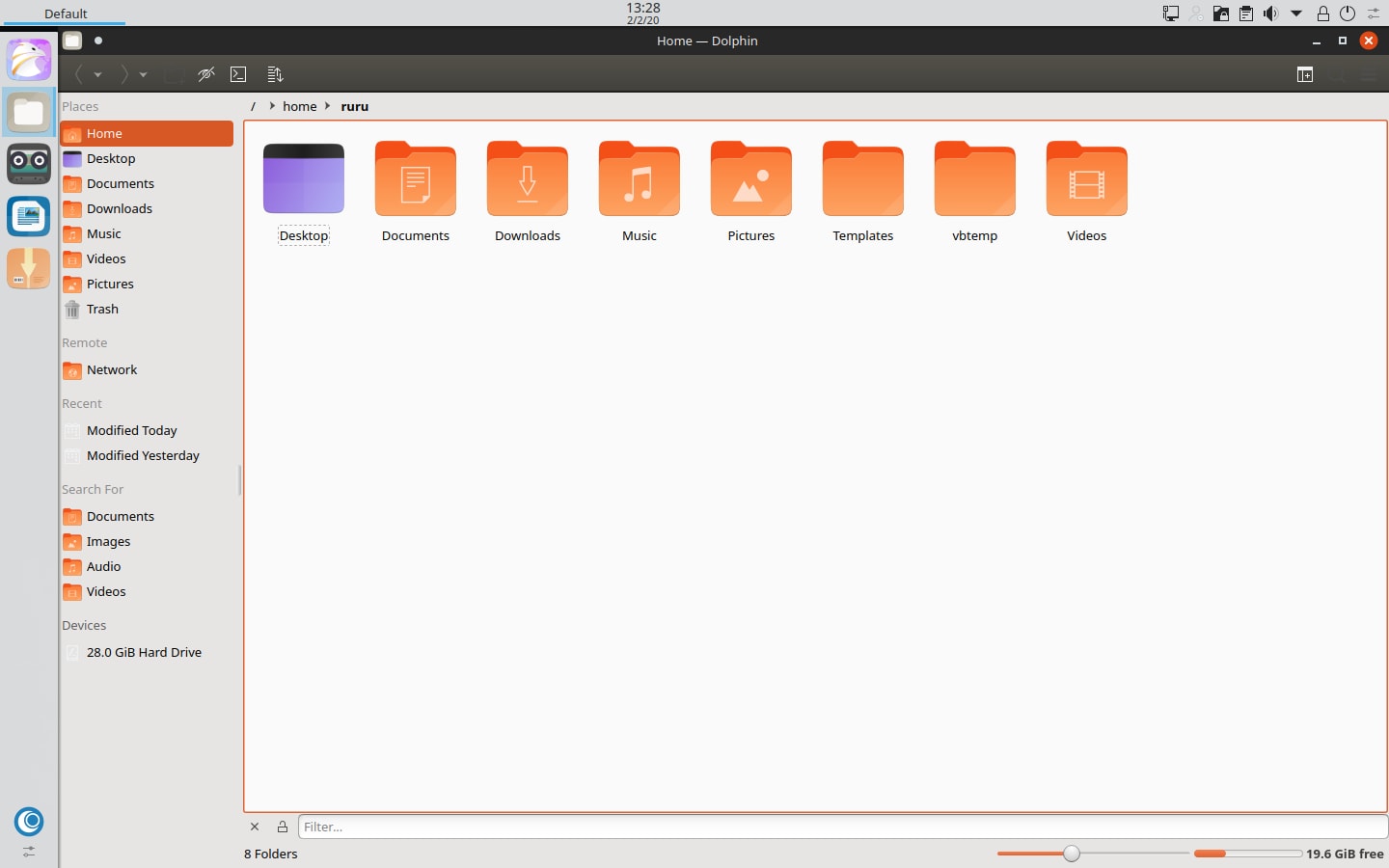1389x868 pixels.
Task: Click the Dolphin folder icon in title bar
Action: (72, 41)
